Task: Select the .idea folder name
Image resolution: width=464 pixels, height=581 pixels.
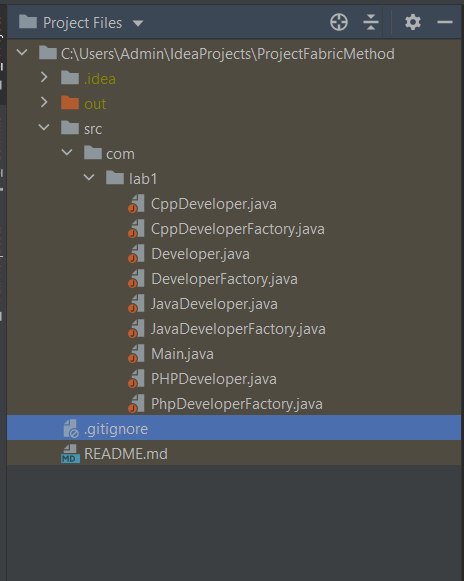Action: coord(100,79)
